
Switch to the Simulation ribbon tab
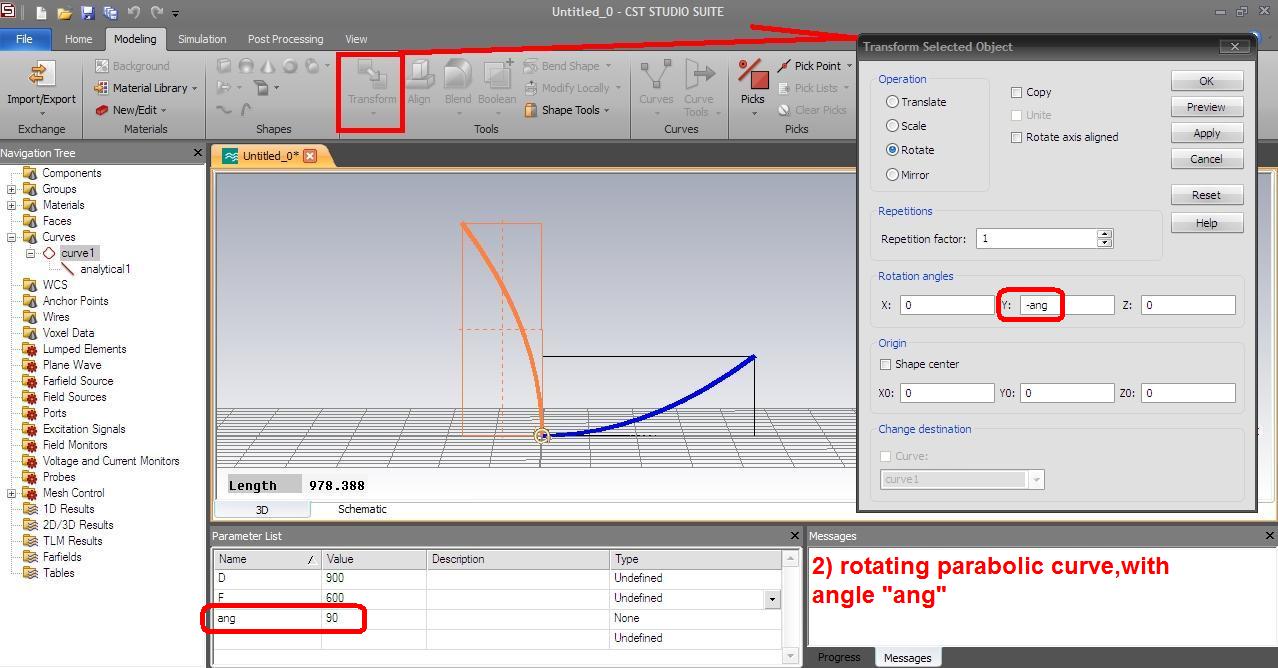pyautogui.click(x=202, y=39)
